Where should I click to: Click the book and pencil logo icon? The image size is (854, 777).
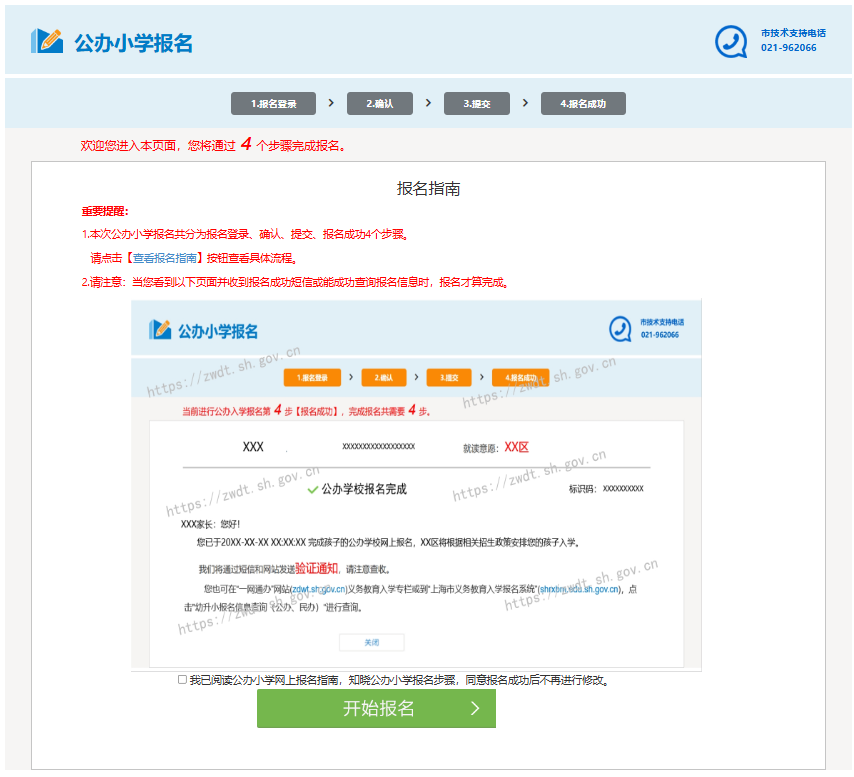[47, 41]
